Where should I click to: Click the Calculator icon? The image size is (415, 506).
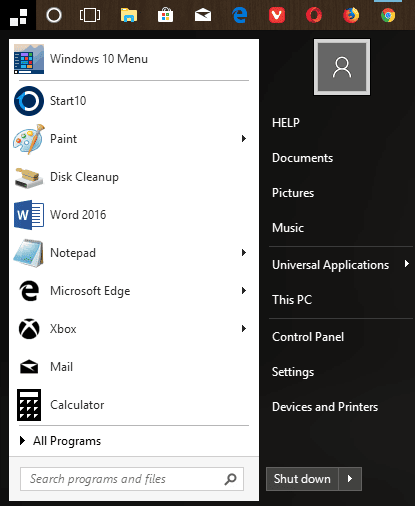click(x=29, y=405)
